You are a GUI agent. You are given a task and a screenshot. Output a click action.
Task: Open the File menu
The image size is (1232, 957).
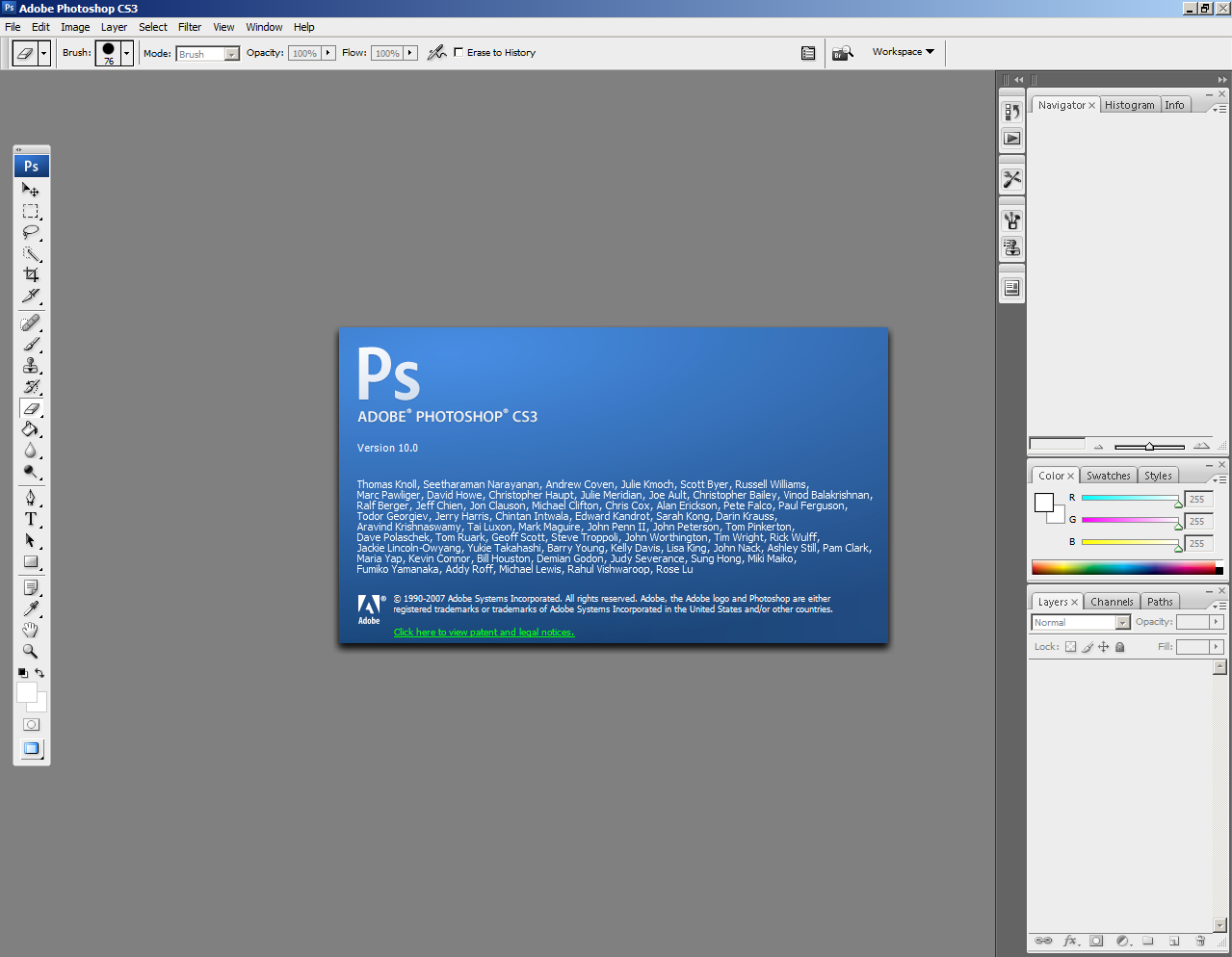pos(13,27)
